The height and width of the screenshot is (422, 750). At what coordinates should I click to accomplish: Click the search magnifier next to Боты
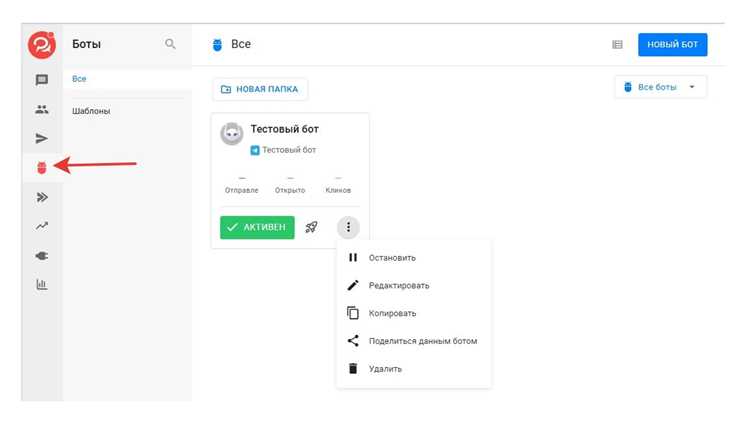point(170,44)
